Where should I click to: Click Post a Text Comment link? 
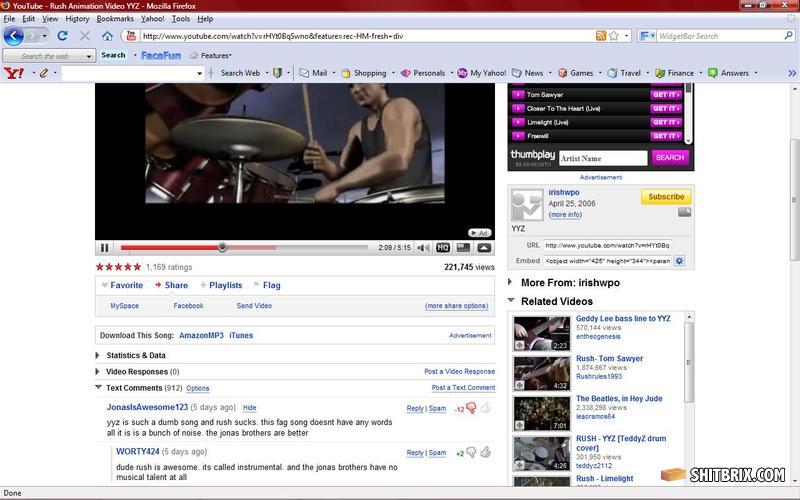pyautogui.click(x=463, y=388)
